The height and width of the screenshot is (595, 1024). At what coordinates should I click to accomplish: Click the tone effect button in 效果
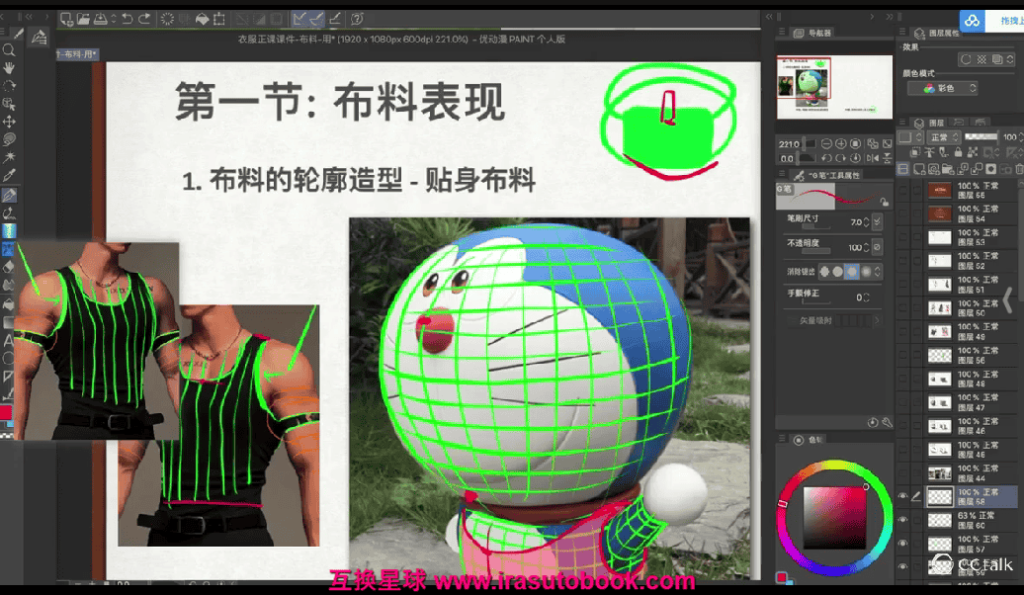pos(982,59)
